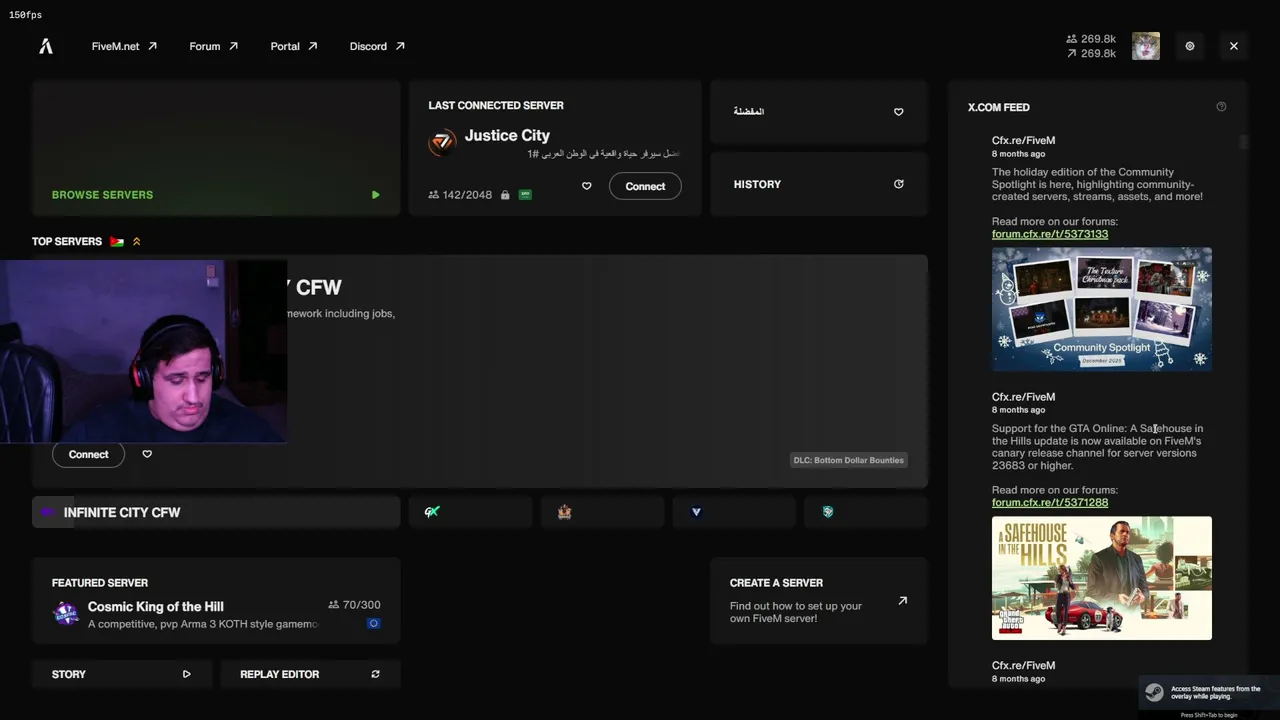Close the launcher with the X button

click(1234, 46)
